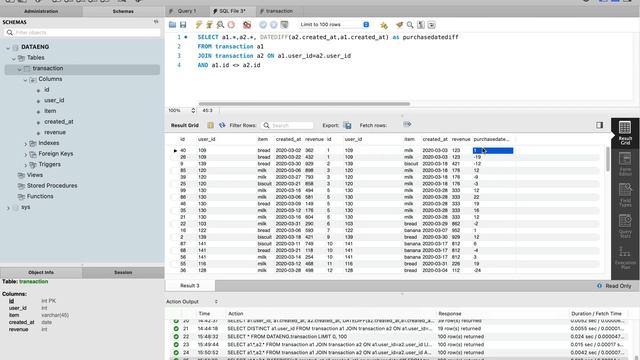Viewport: 640px width, 360px height.
Task: Expand the Foreign Keys node
Action: click(26, 154)
